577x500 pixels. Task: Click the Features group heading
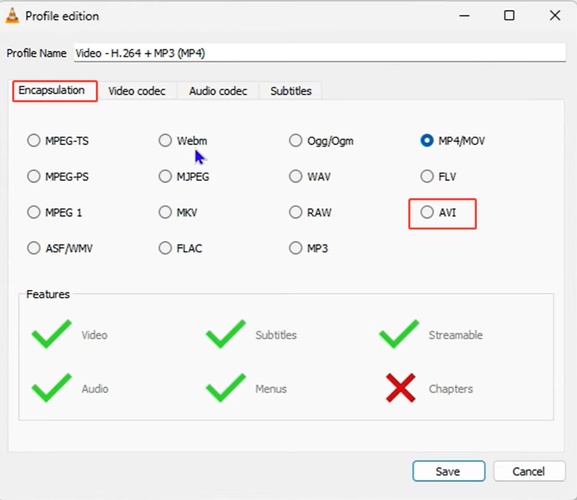click(x=48, y=294)
